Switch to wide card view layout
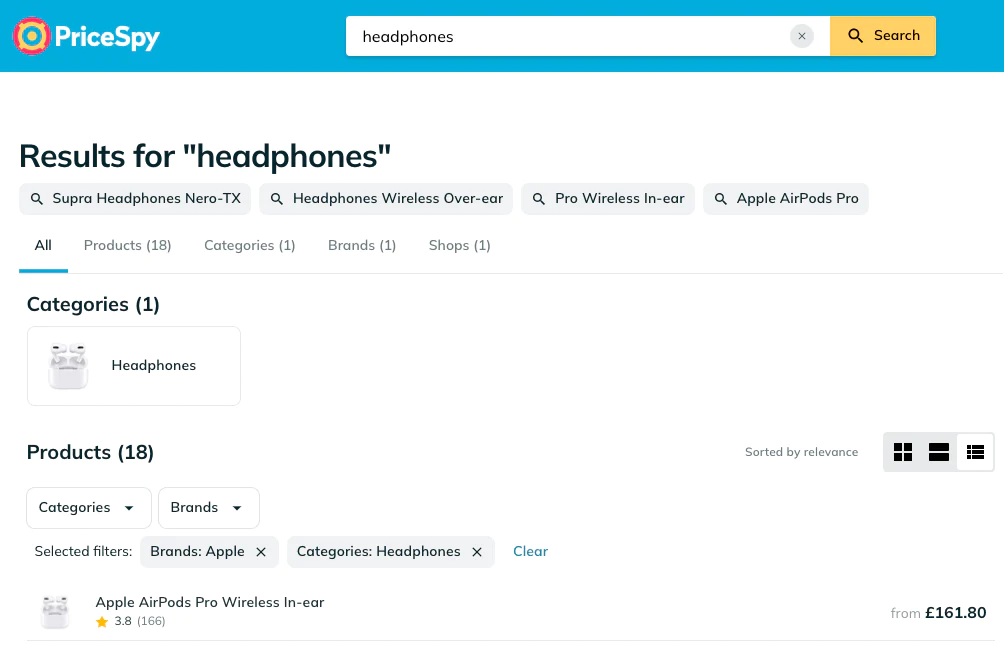Screen dimensions: 1004x647 pos(939,452)
